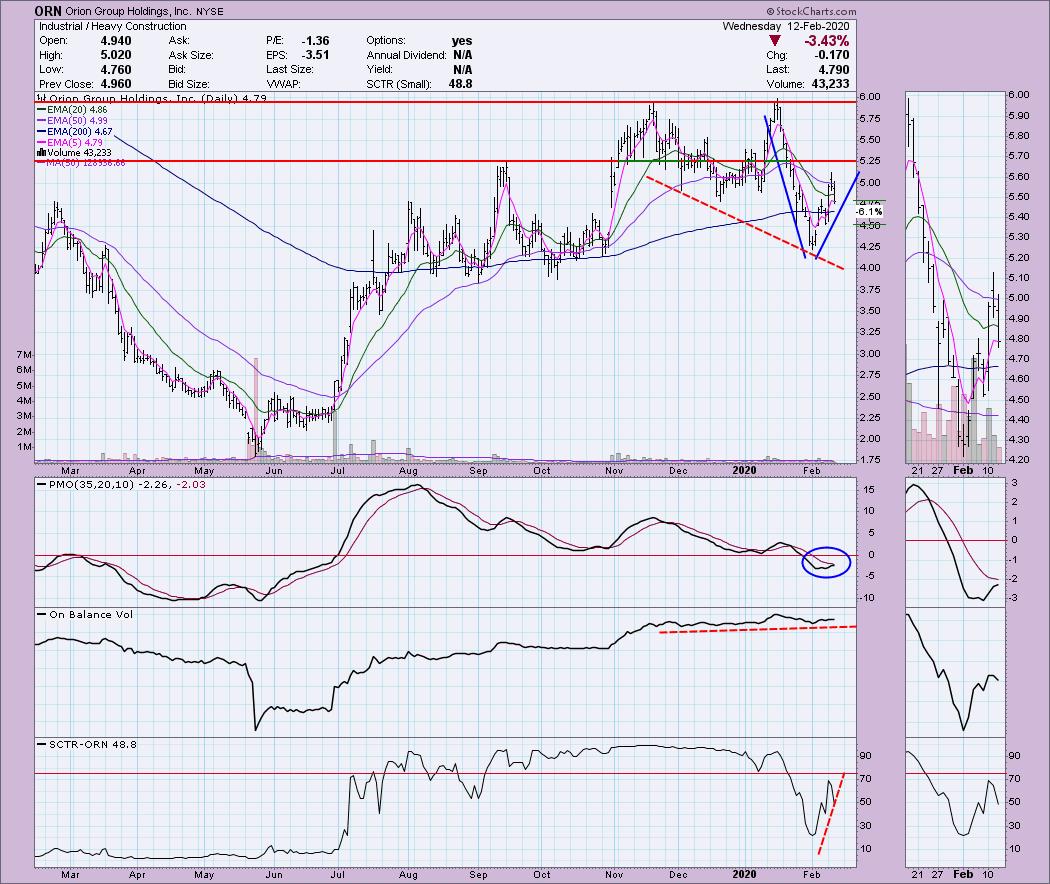Image resolution: width=1050 pixels, height=884 pixels.
Task: Click the 7M volume axis label
Action: [x=24, y=354]
